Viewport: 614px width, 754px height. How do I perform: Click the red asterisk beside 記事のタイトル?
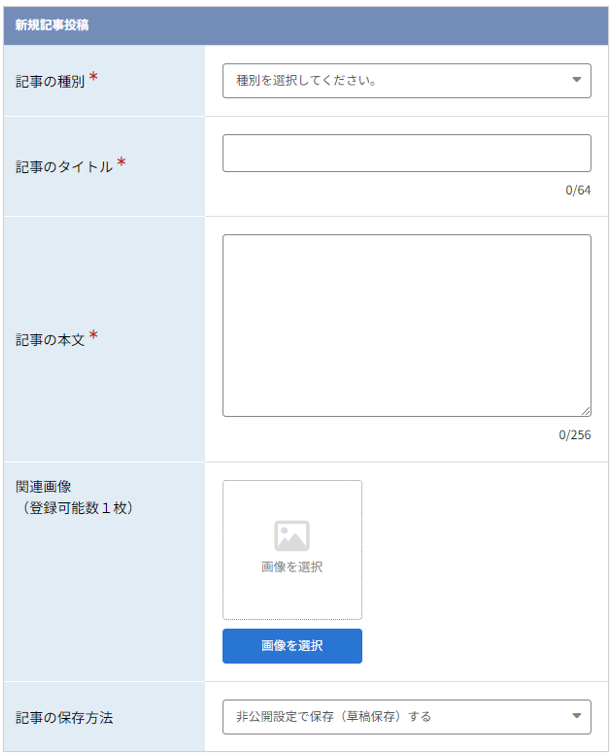(122, 162)
